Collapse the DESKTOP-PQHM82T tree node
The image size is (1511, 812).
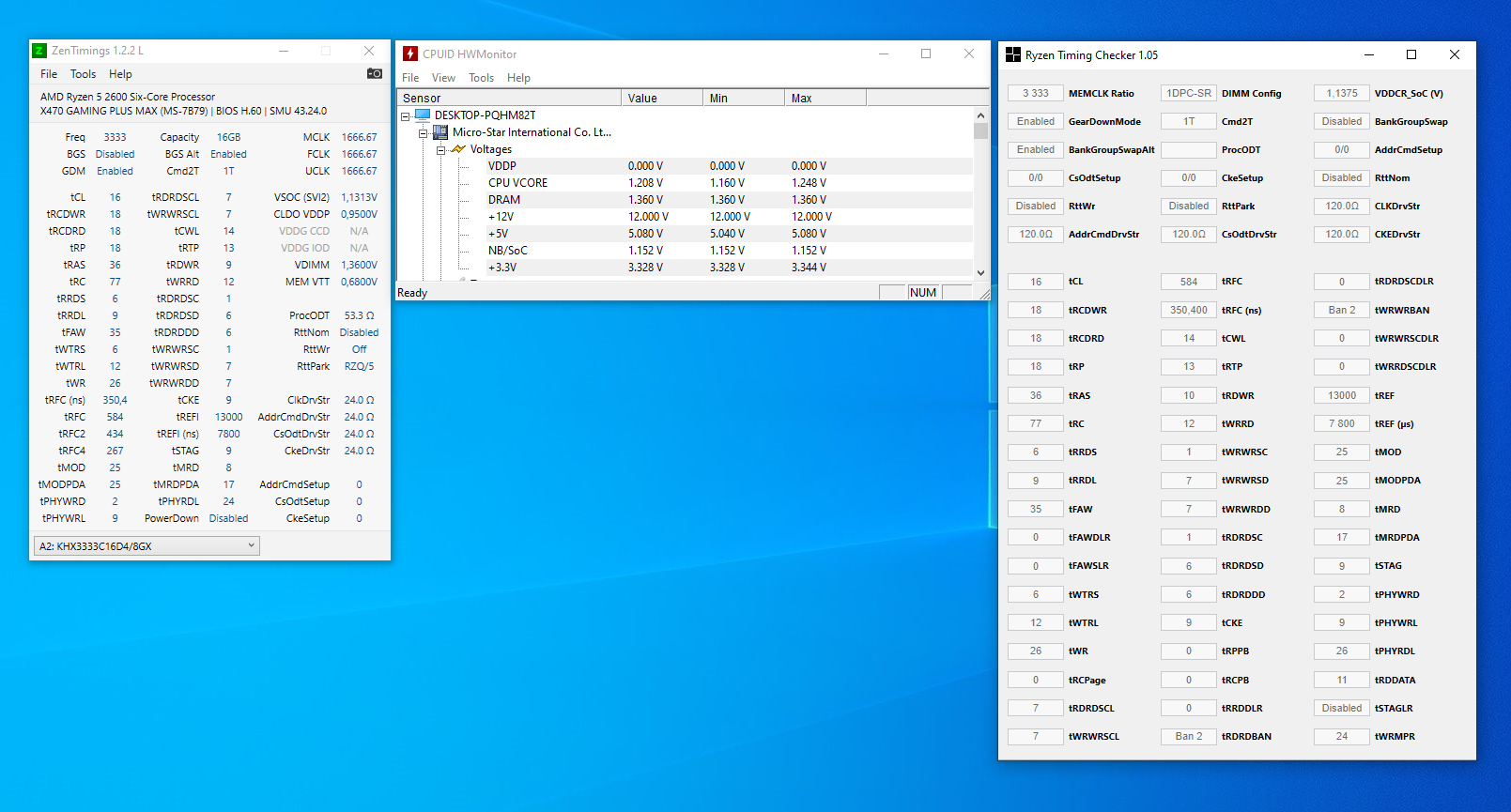(406, 116)
